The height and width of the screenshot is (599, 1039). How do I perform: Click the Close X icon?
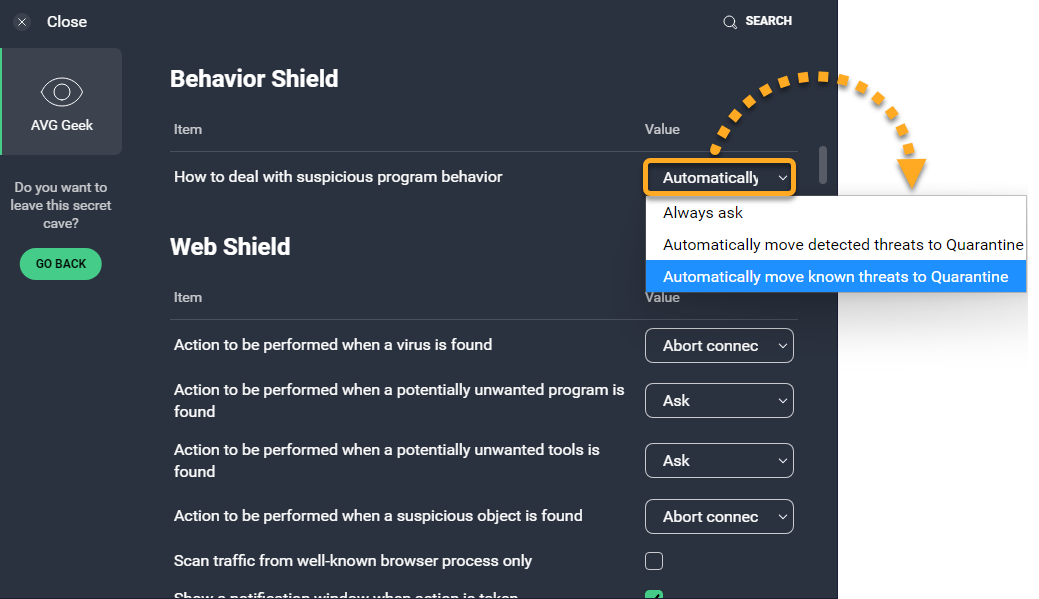pos(22,22)
